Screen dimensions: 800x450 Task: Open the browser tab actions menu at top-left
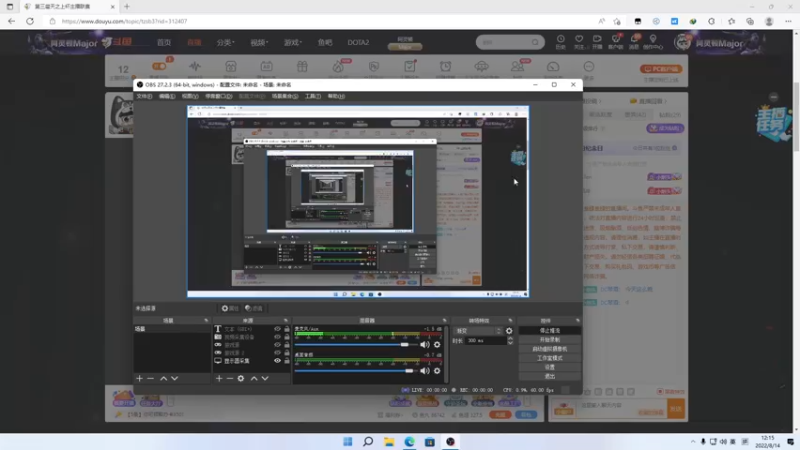pos(10,7)
